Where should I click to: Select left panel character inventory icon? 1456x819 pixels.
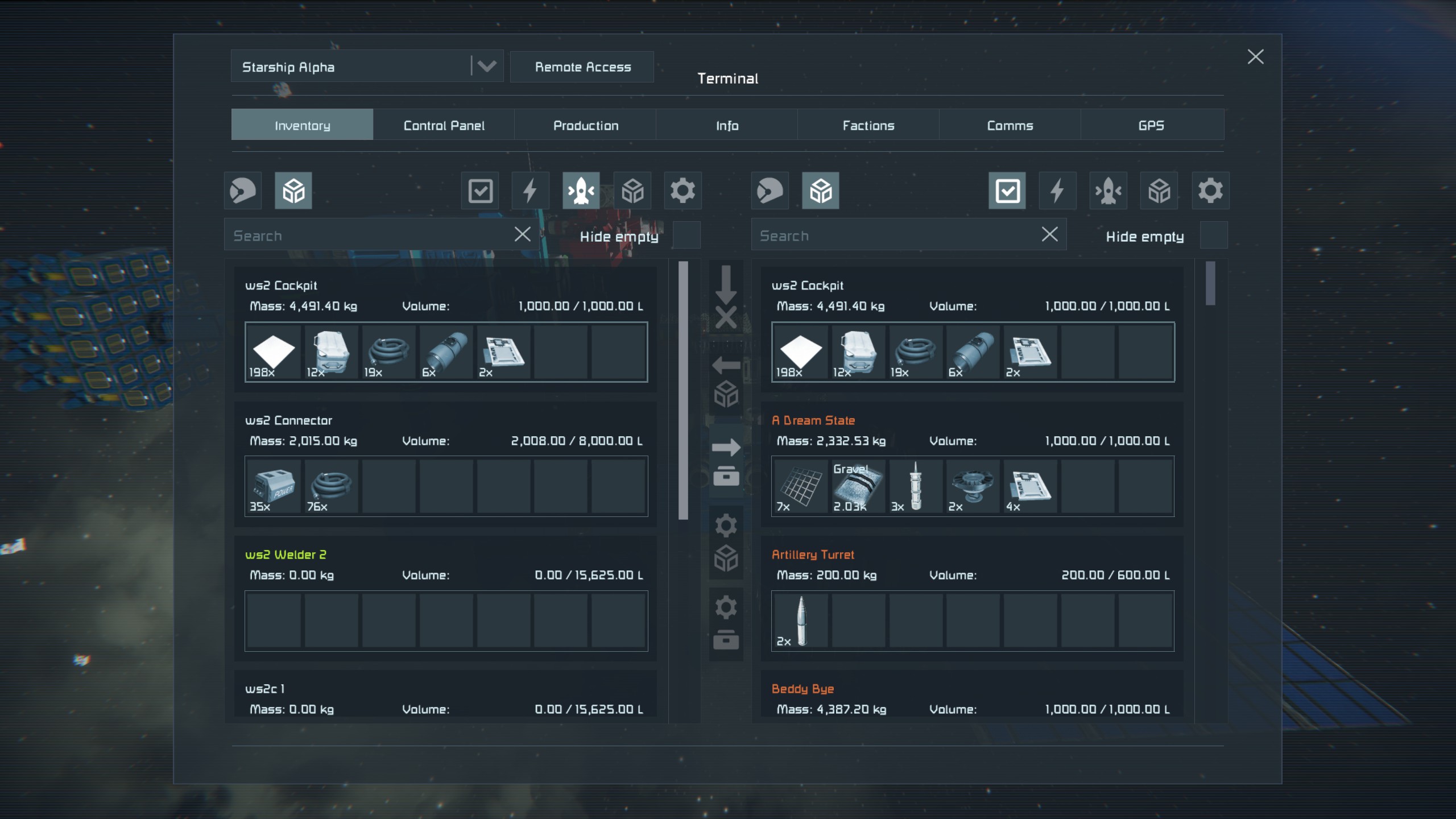click(x=243, y=191)
